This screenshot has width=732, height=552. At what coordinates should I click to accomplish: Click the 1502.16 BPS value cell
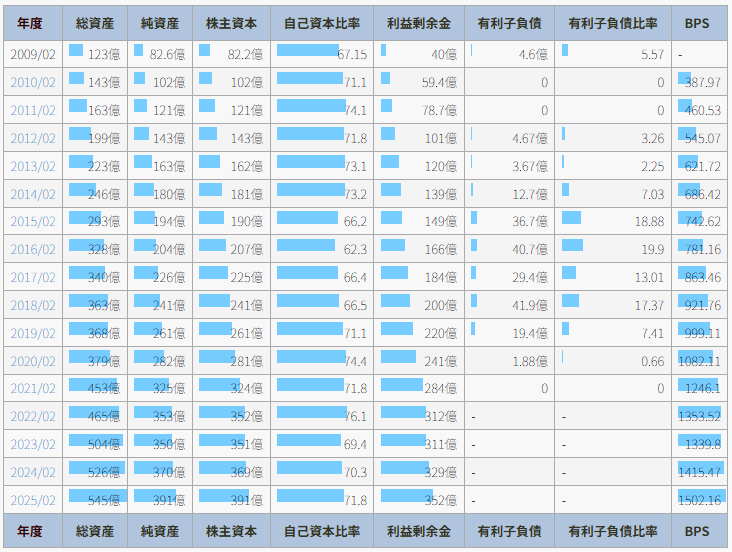point(698,500)
